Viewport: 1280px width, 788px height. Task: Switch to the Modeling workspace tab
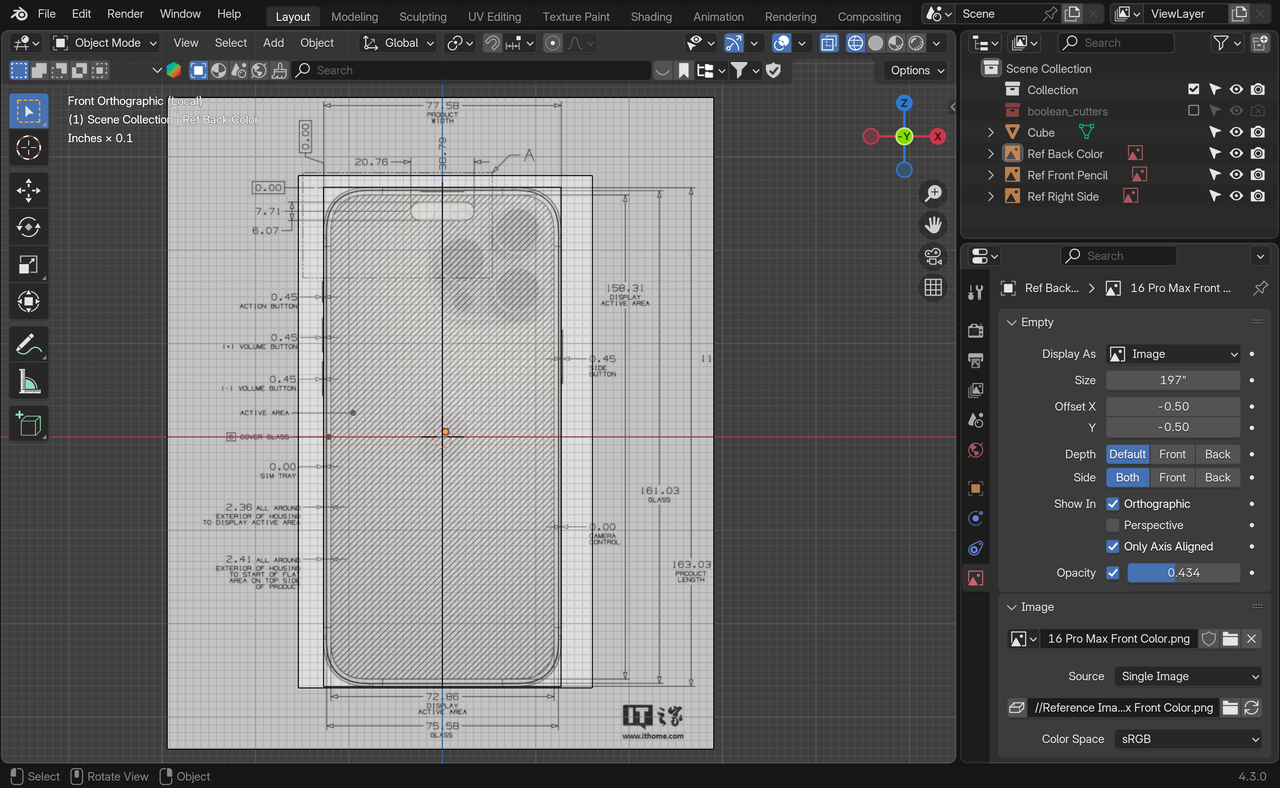pos(354,16)
